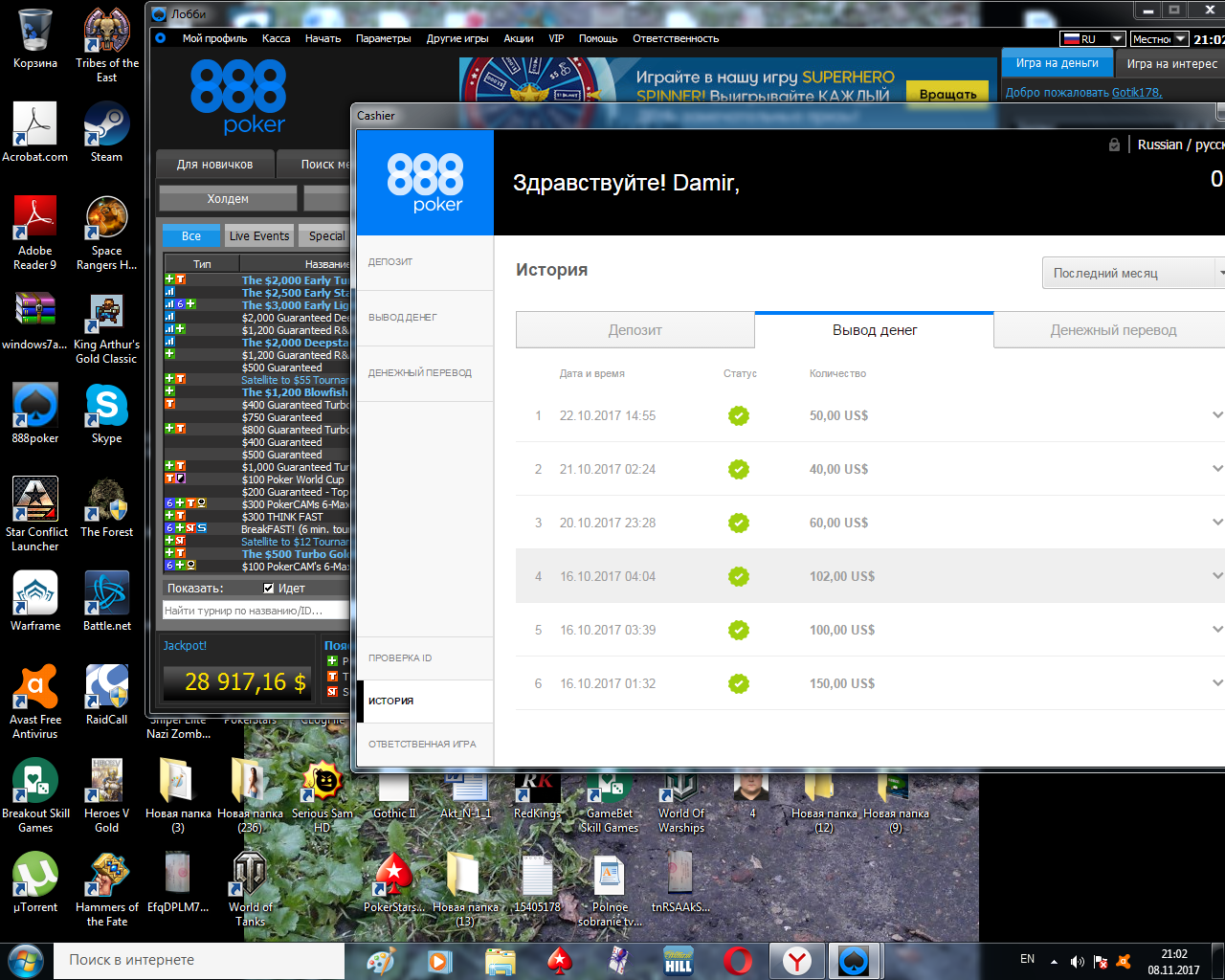The width and height of the screenshot is (1225, 980).
Task: Click the cashier padlock security icon
Action: pos(1114,145)
